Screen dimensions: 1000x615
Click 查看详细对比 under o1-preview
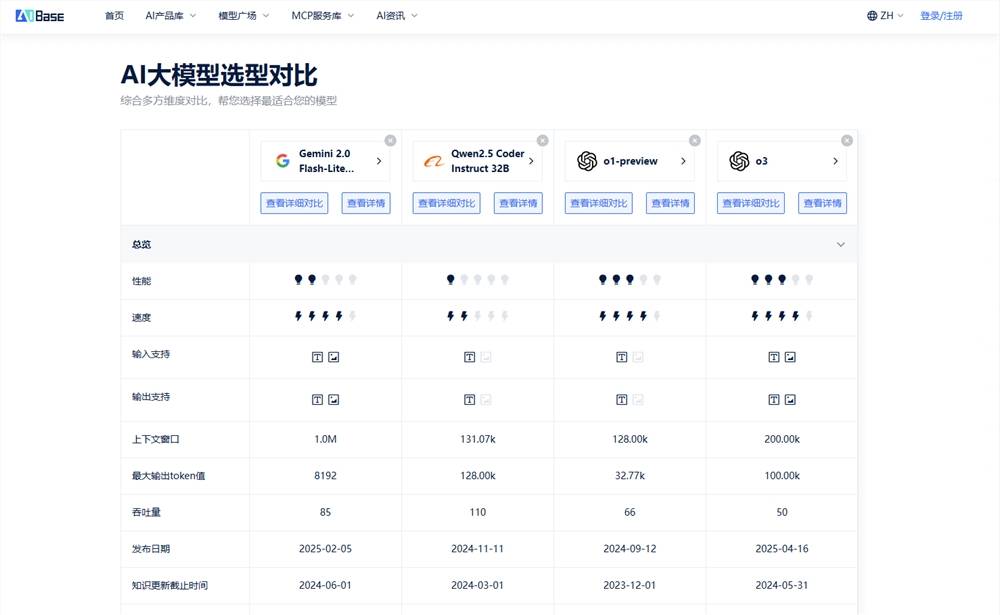pos(599,203)
